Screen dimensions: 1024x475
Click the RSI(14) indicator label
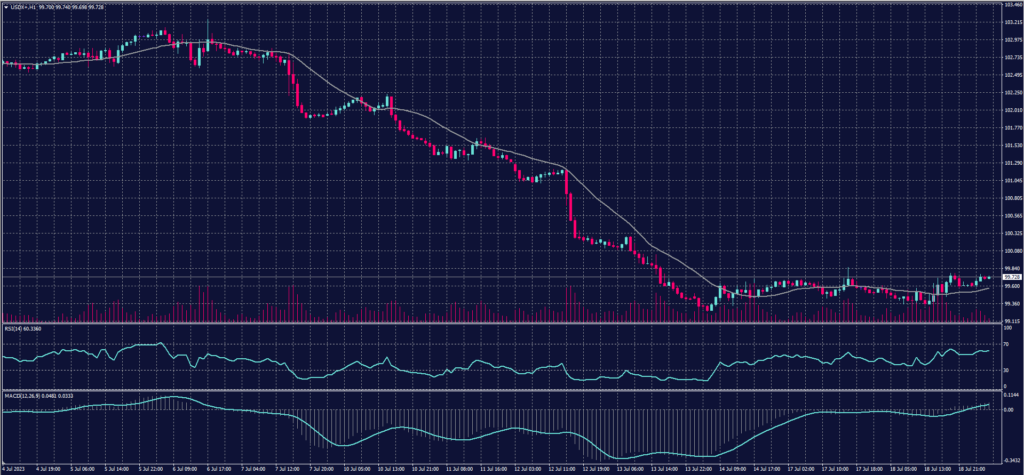pyautogui.click(x=17, y=327)
